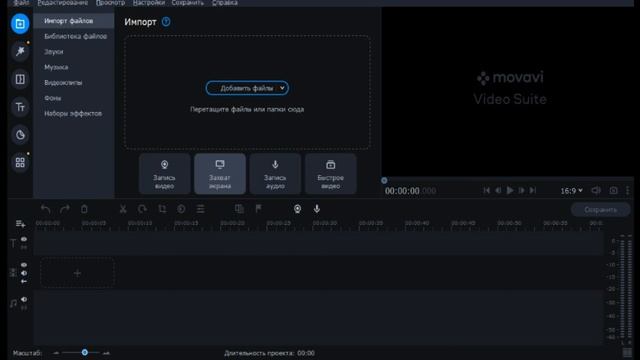Click the icon at bottom-right corner
The image size is (640, 360).
pos(627,353)
